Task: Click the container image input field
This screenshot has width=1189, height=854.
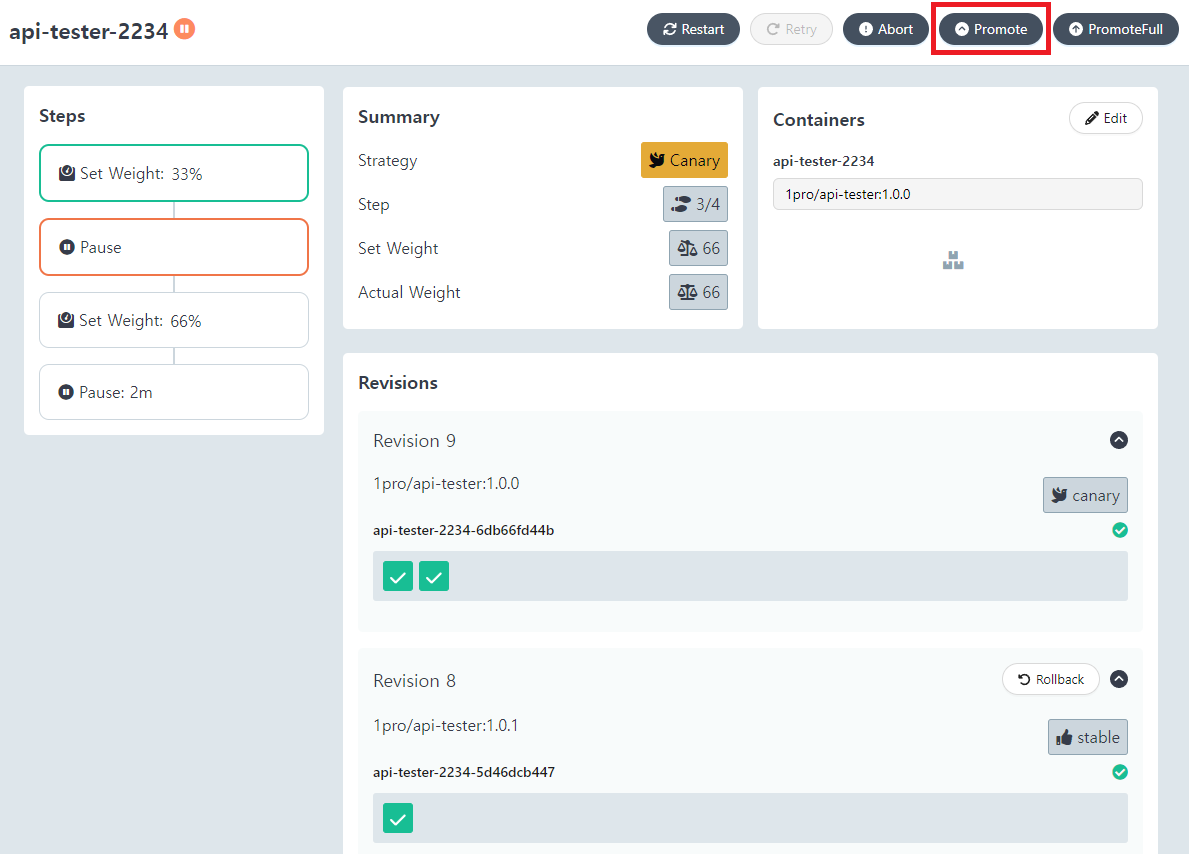Action: point(958,194)
